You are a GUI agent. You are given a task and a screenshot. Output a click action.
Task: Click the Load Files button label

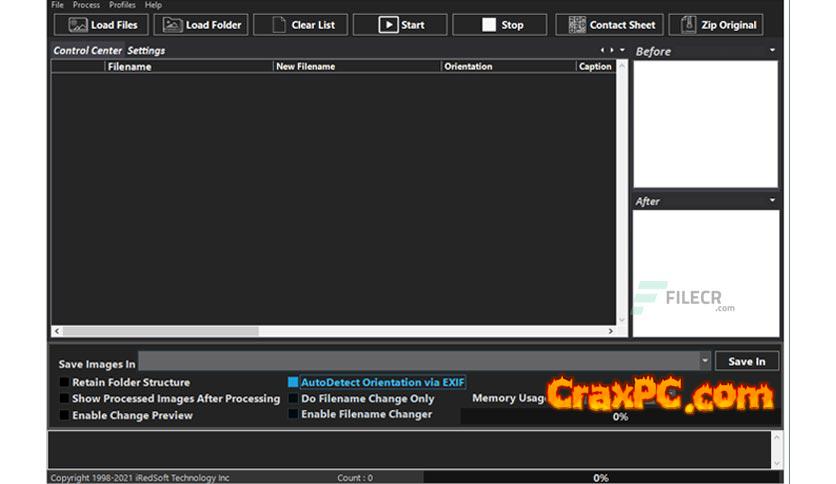(x=114, y=25)
